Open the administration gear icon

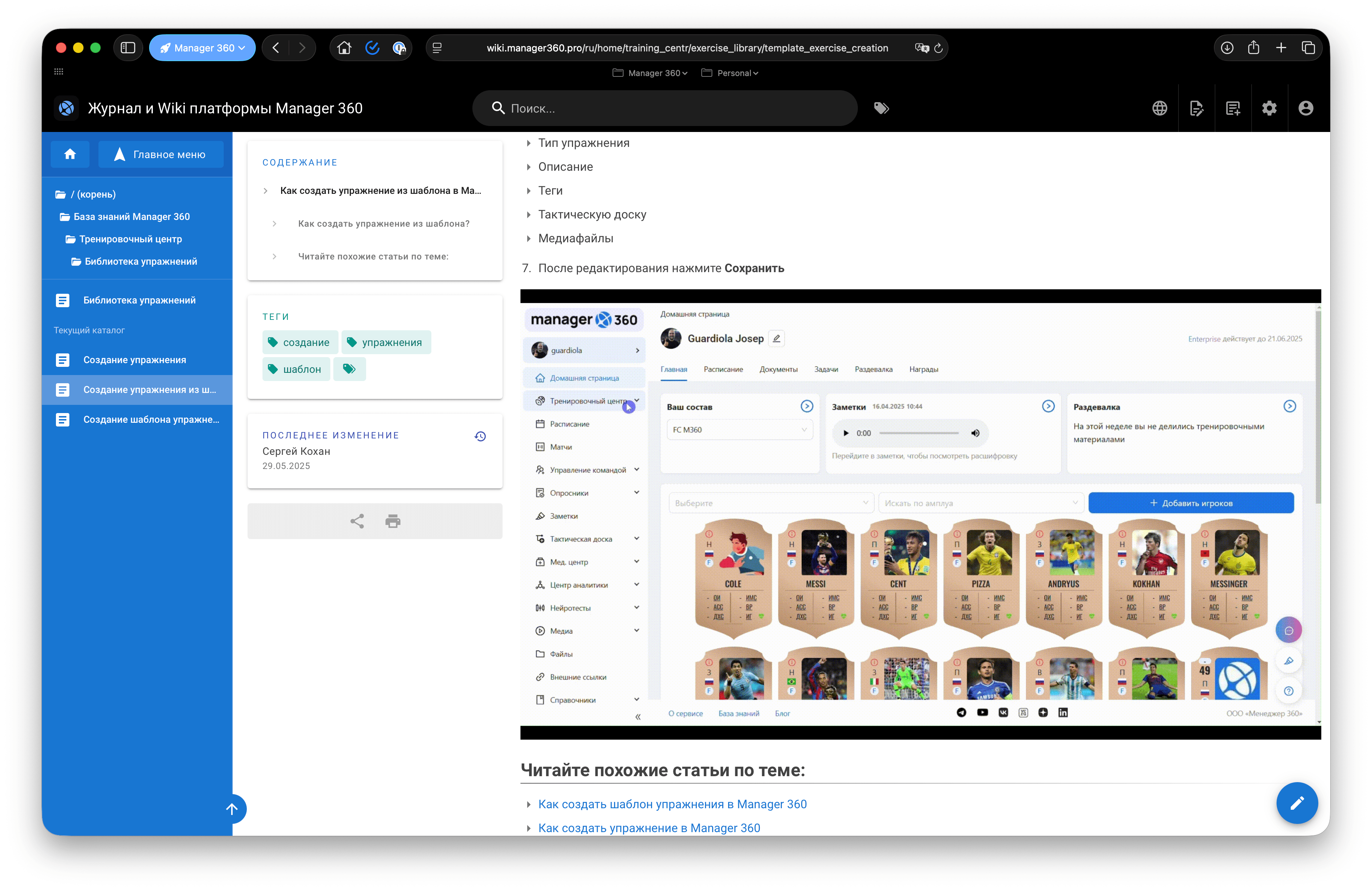(x=1269, y=108)
